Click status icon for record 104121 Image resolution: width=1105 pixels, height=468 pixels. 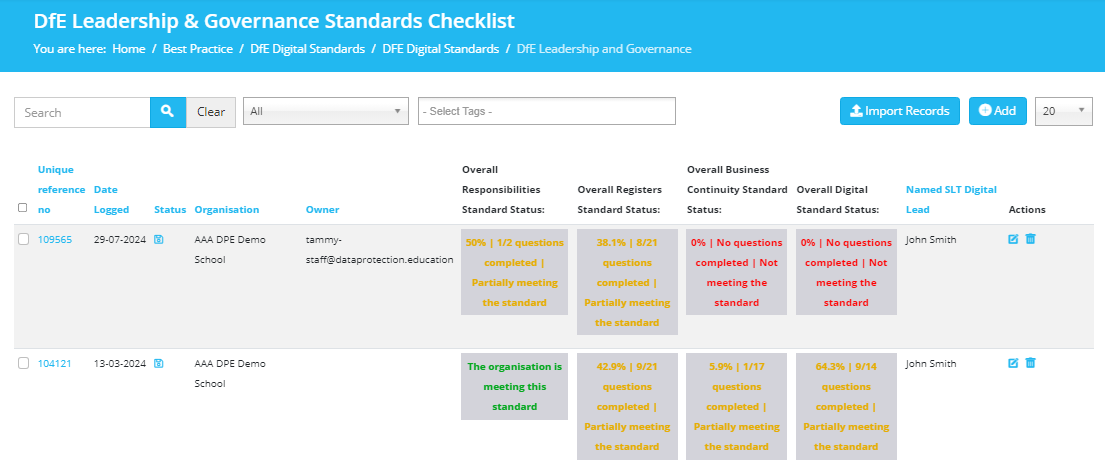[x=159, y=364]
